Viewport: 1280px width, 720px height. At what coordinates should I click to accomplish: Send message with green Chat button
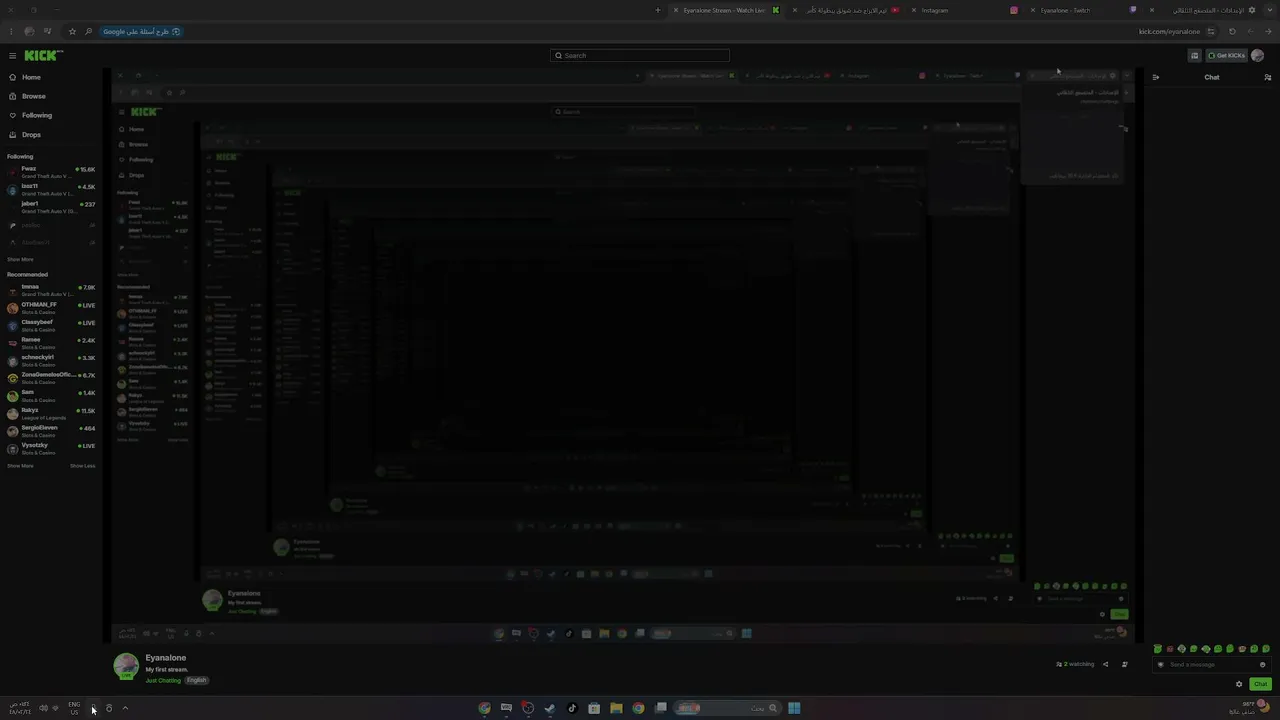tap(1260, 684)
